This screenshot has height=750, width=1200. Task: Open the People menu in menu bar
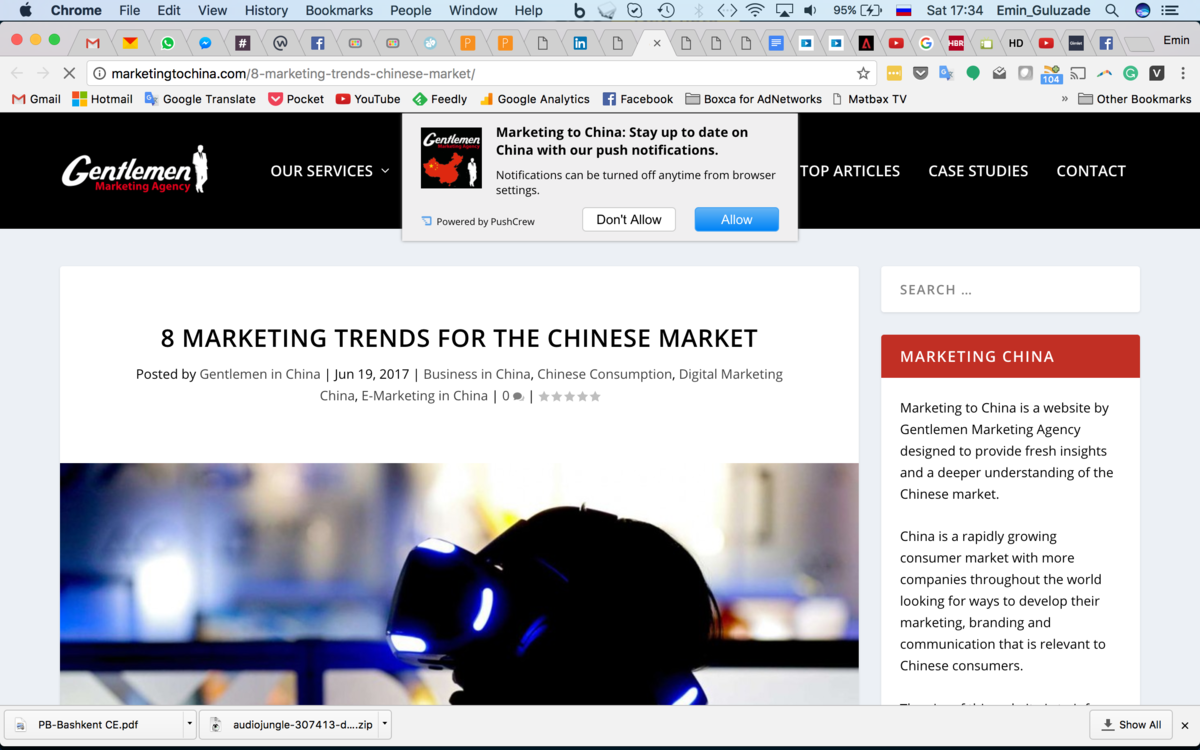click(x=411, y=10)
